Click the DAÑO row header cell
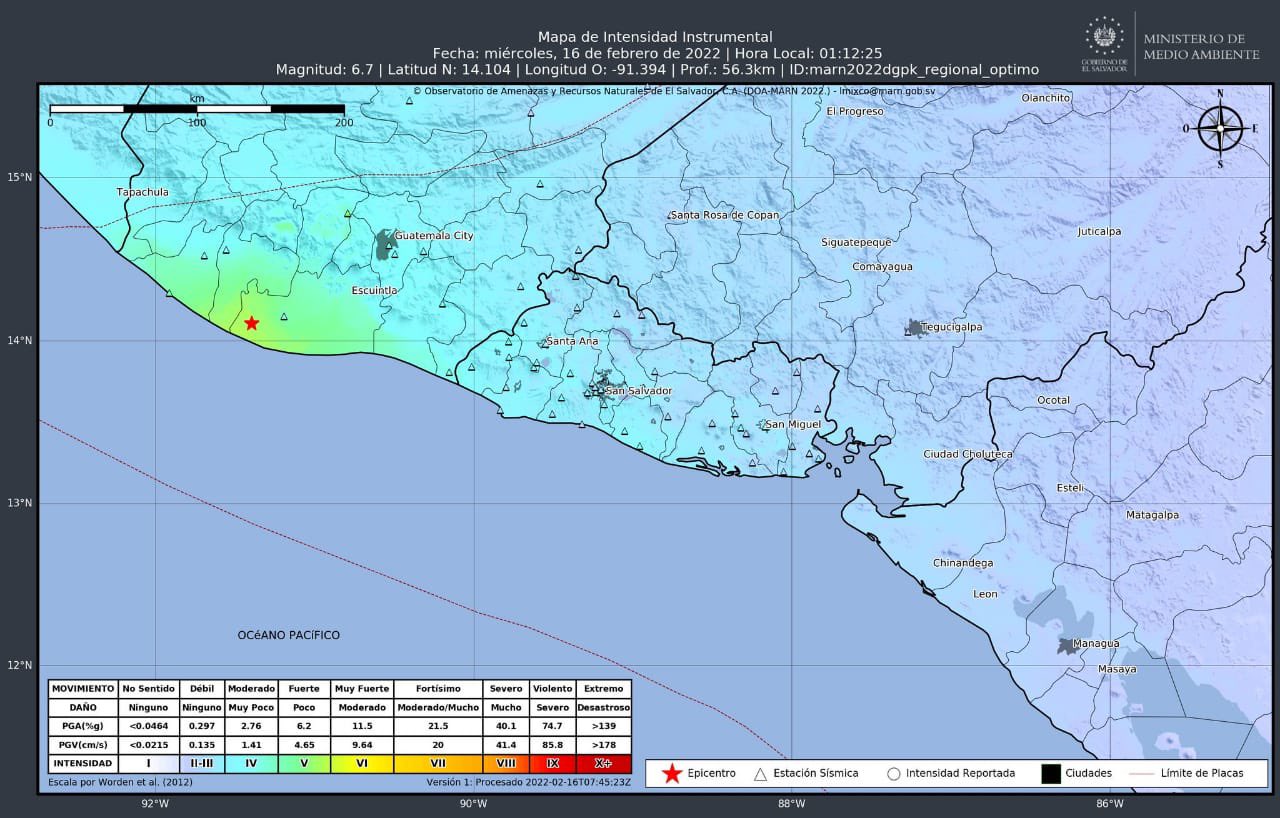This screenshot has width=1280, height=818. [83, 707]
